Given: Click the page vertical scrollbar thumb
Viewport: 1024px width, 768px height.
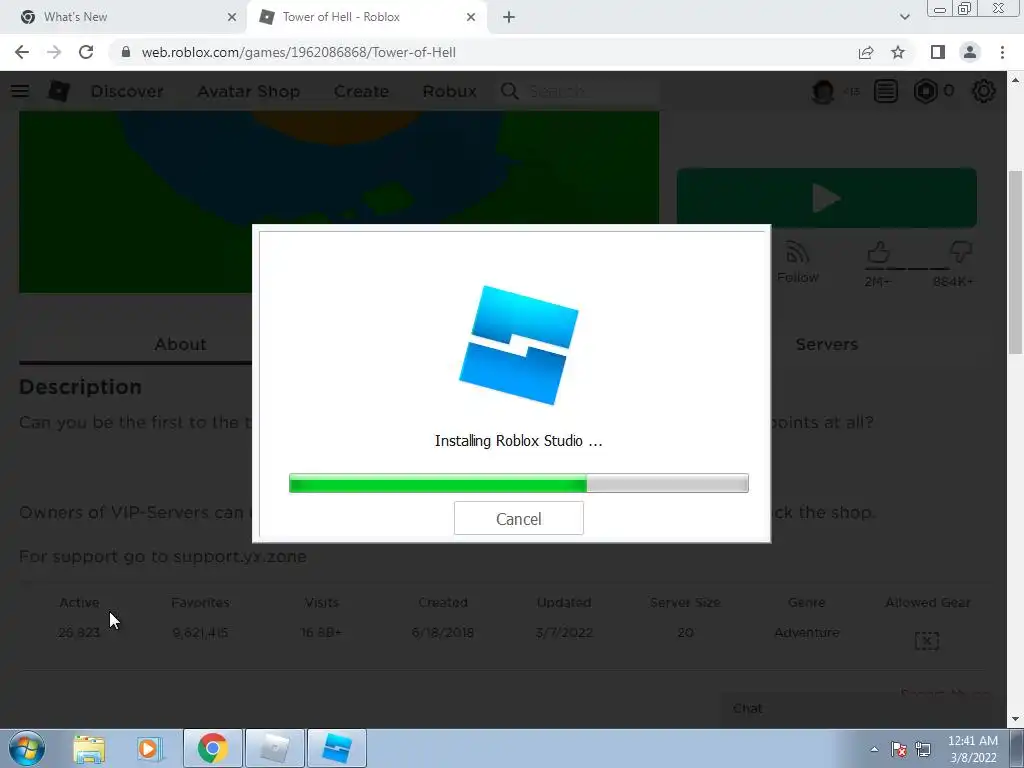Looking at the screenshot, I should point(1015,261).
